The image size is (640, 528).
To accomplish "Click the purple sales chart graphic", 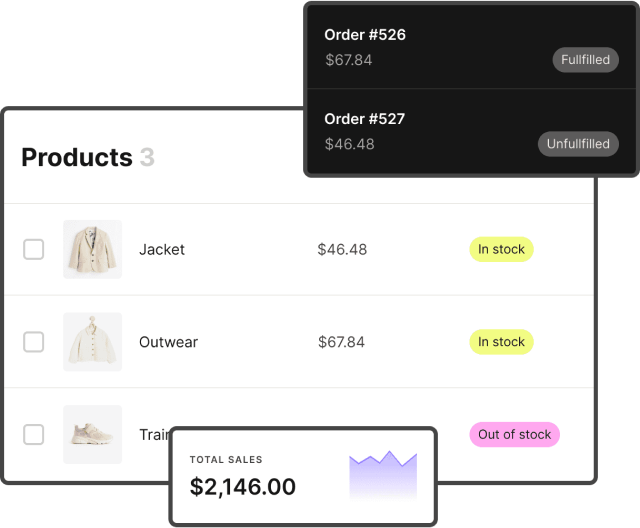I will pos(383,475).
